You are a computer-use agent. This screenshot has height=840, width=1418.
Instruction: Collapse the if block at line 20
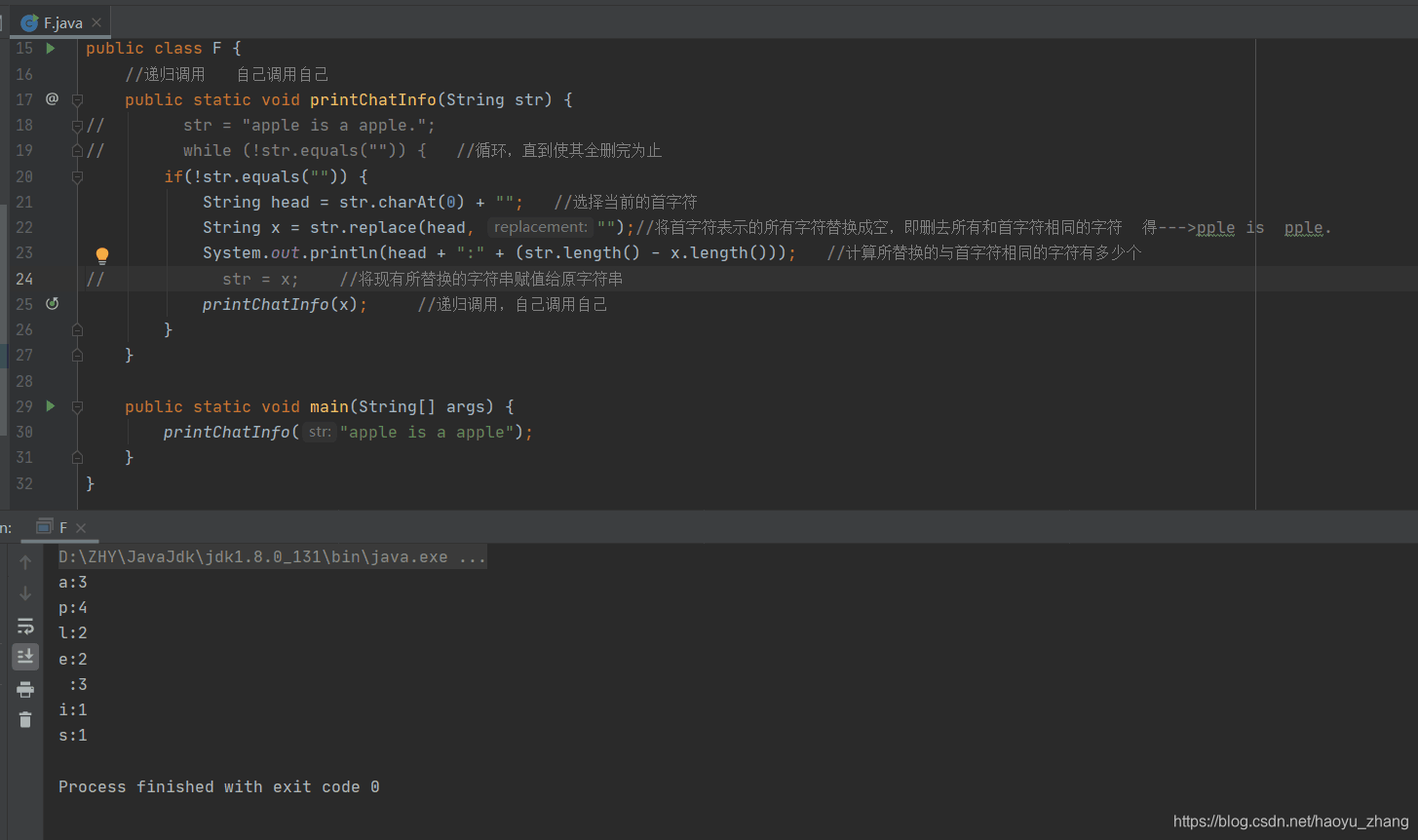[77, 176]
